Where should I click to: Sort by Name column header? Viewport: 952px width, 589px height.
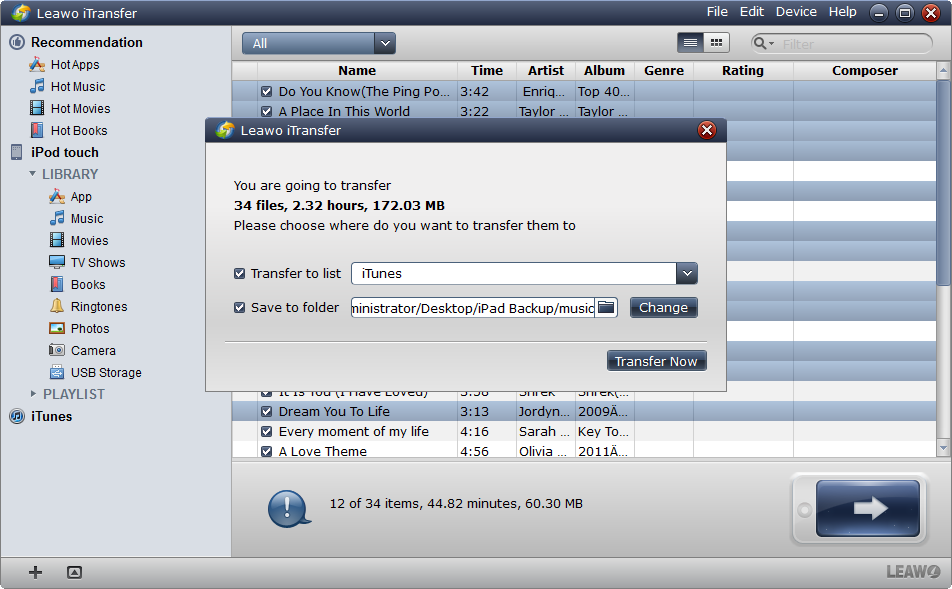click(x=357, y=70)
